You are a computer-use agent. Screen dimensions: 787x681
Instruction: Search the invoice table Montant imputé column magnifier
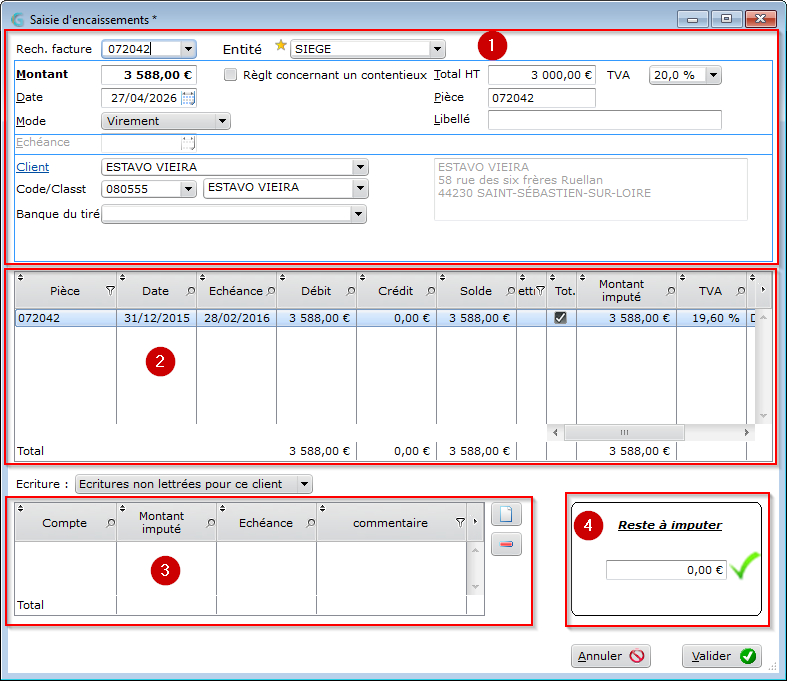tap(670, 291)
